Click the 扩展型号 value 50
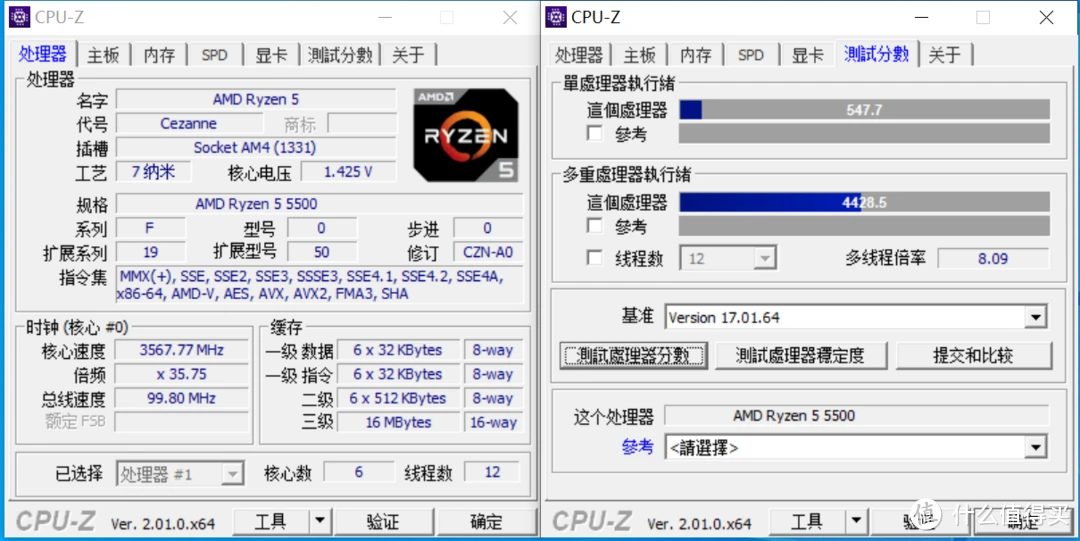Image resolution: width=1080 pixels, height=541 pixels. (x=322, y=252)
